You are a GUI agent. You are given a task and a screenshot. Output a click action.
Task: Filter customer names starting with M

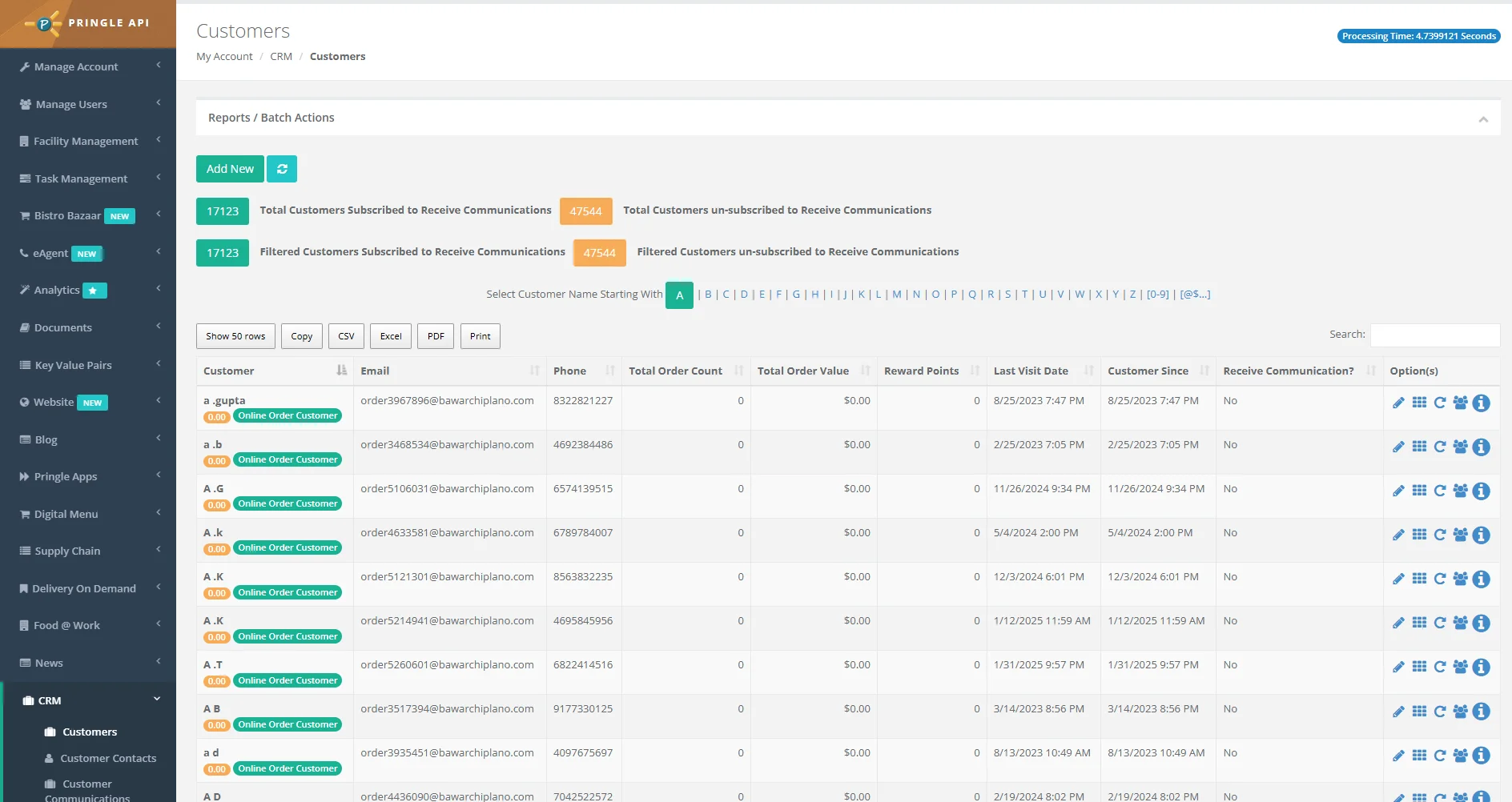897,295
